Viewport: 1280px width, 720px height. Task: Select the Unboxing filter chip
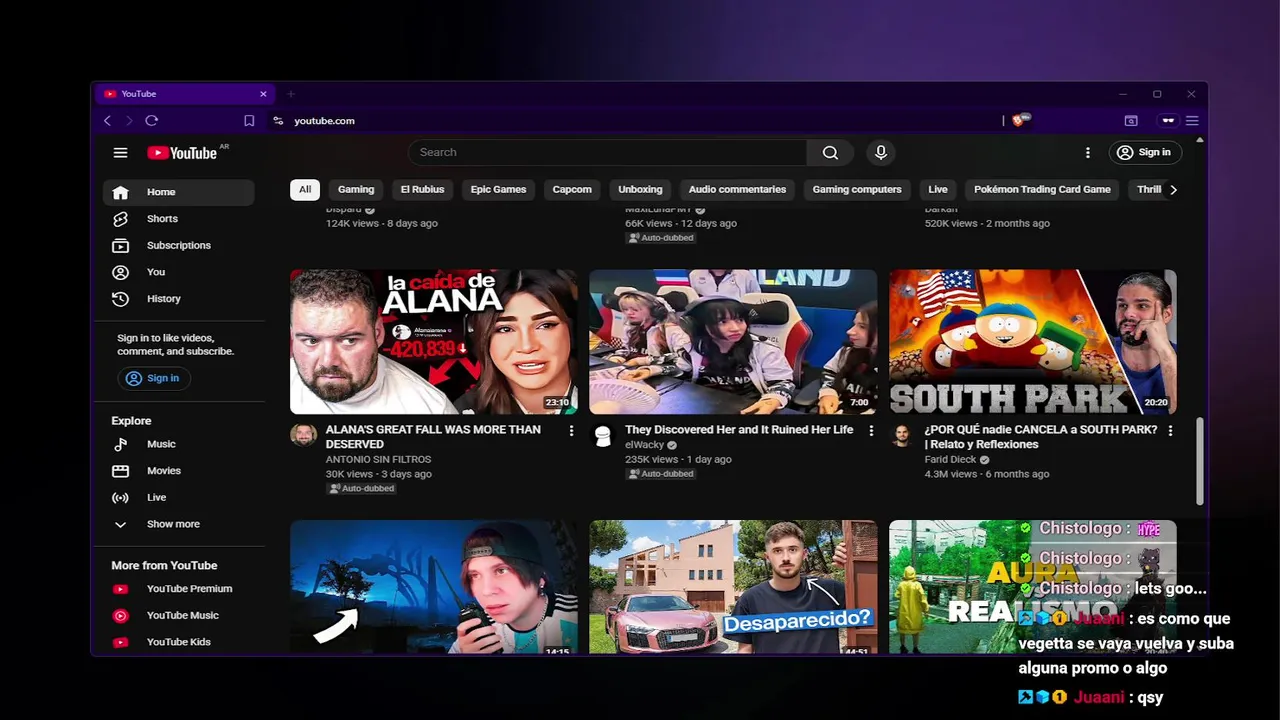pyautogui.click(x=640, y=189)
